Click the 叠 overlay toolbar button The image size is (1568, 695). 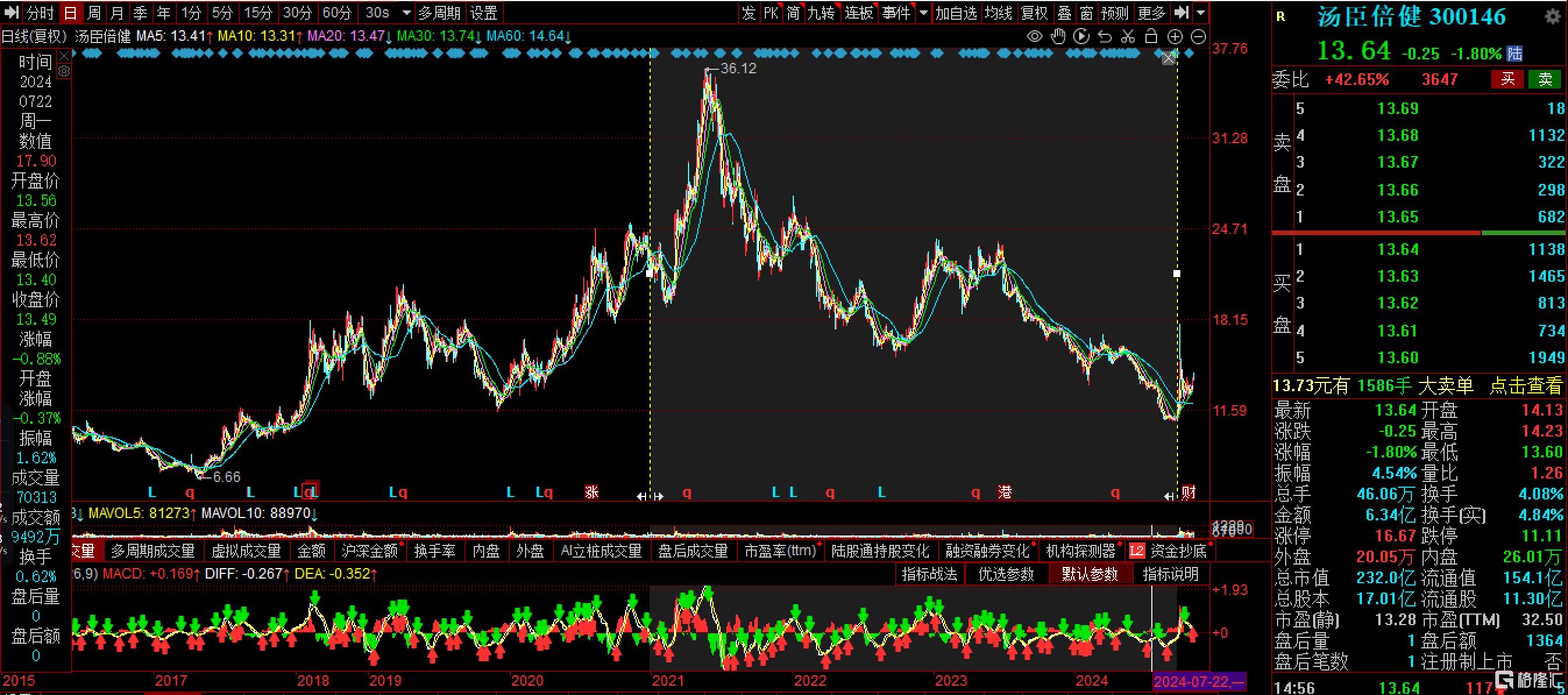(x=1064, y=12)
